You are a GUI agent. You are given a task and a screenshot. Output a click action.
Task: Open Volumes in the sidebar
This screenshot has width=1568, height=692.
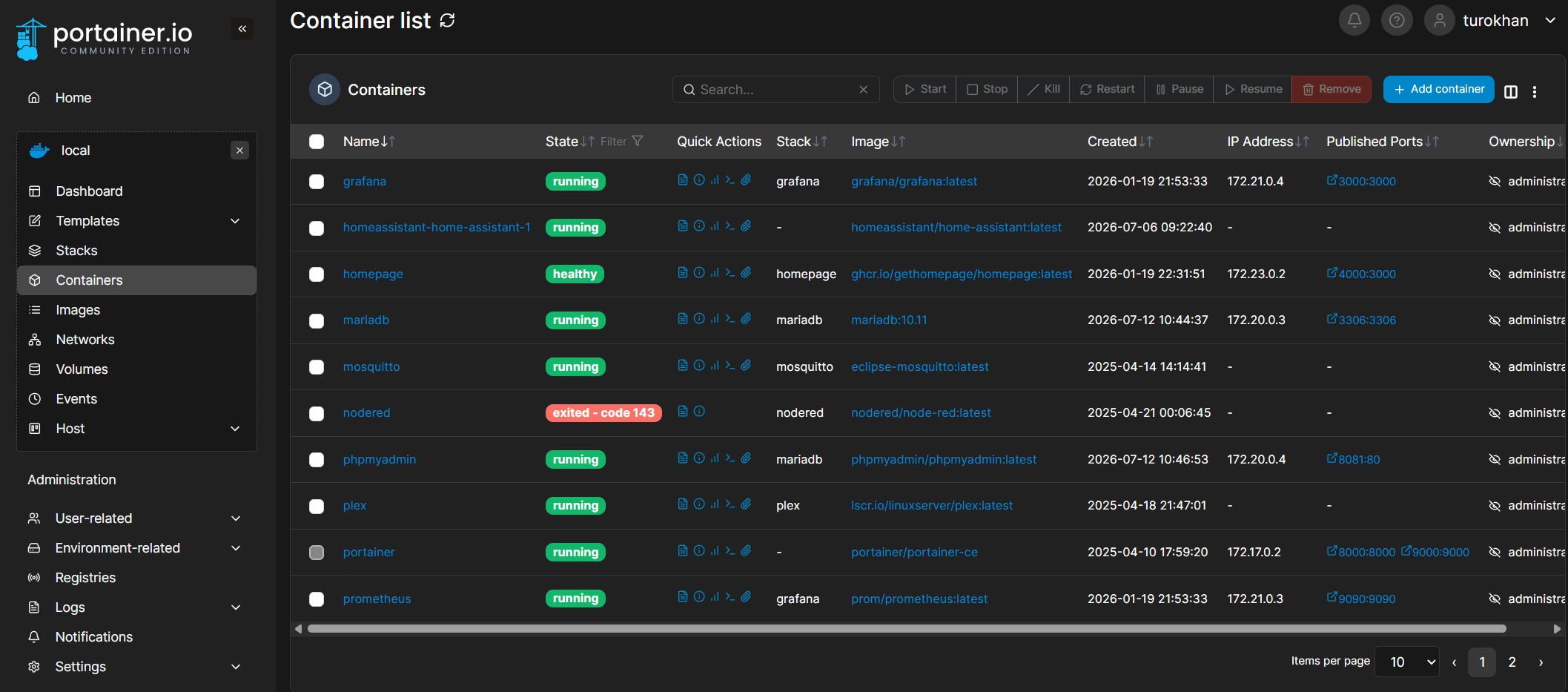click(136, 369)
